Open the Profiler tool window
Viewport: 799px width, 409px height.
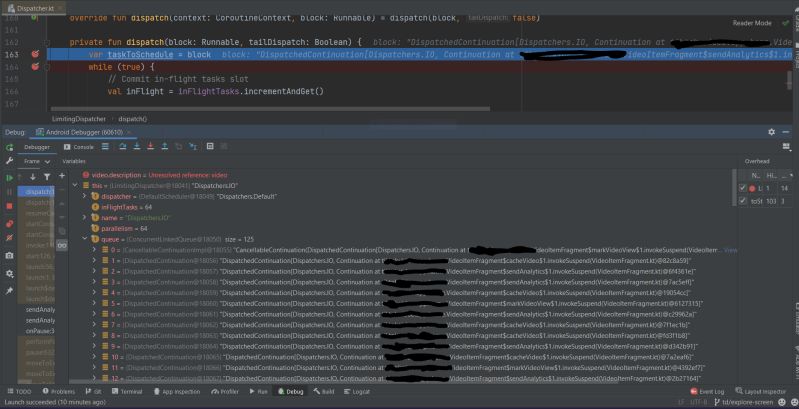(x=225, y=392)
